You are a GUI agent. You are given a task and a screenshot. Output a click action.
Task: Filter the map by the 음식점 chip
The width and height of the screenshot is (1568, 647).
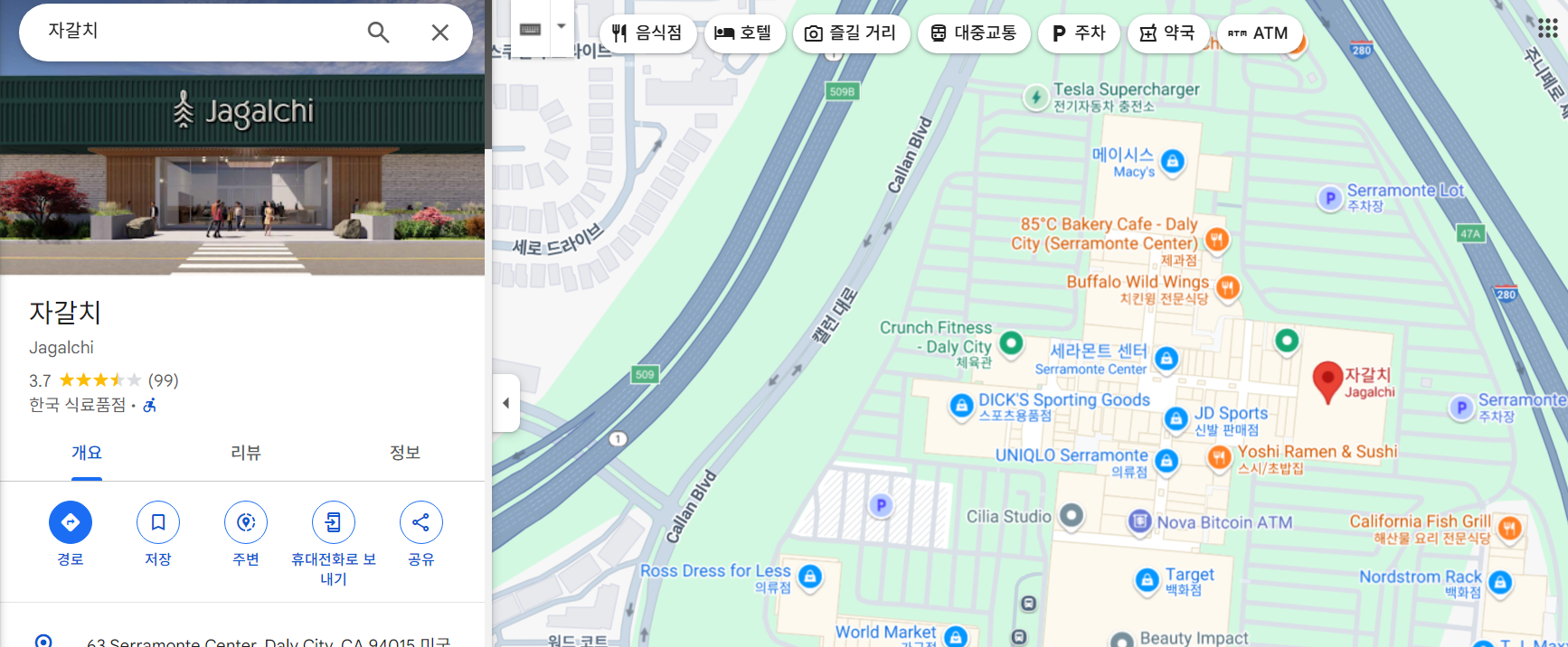(x=647, y=33)
